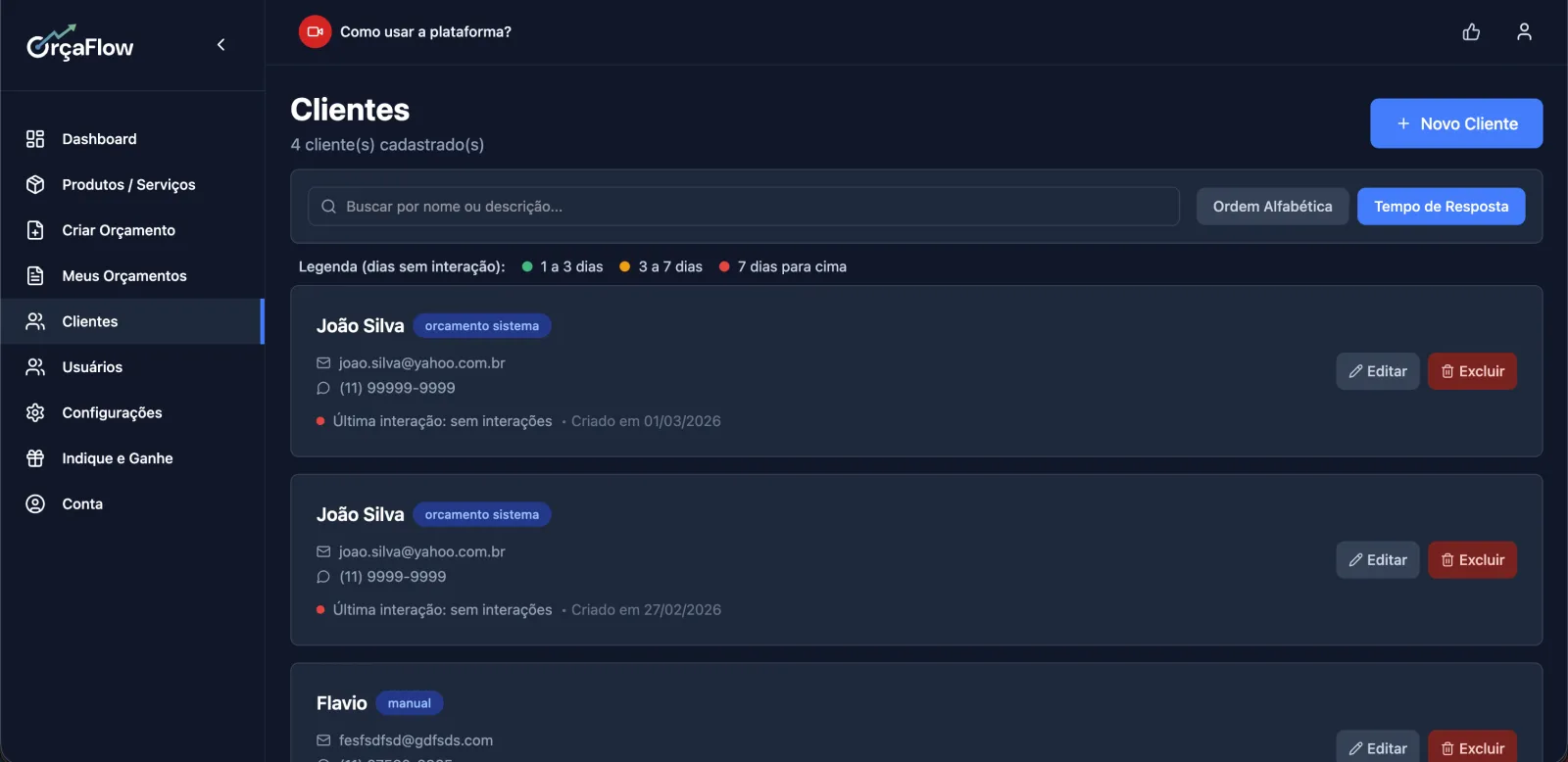Collapse the sidebar with the chevron arrow
Image resolution: width=1568 pixels, height=762 pixels.
pyautogui.click(x=221, y=44)
